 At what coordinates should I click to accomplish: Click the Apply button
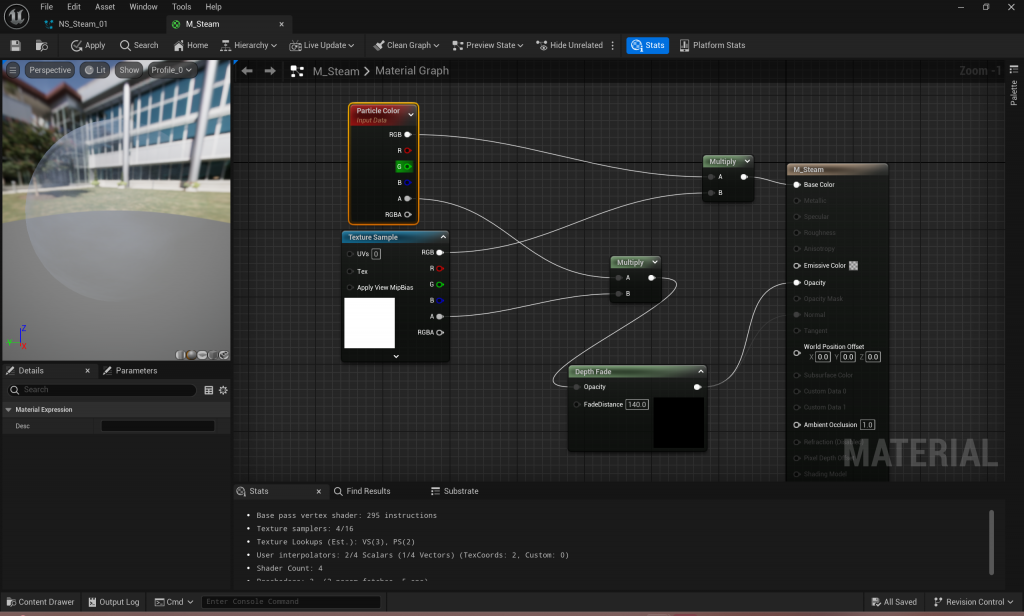pyautogui.click(x=88, y=45)
